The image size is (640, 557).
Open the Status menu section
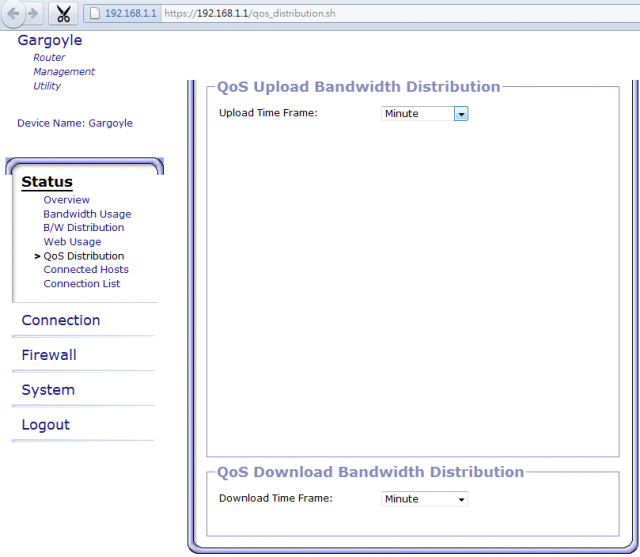tap(47, 182)
